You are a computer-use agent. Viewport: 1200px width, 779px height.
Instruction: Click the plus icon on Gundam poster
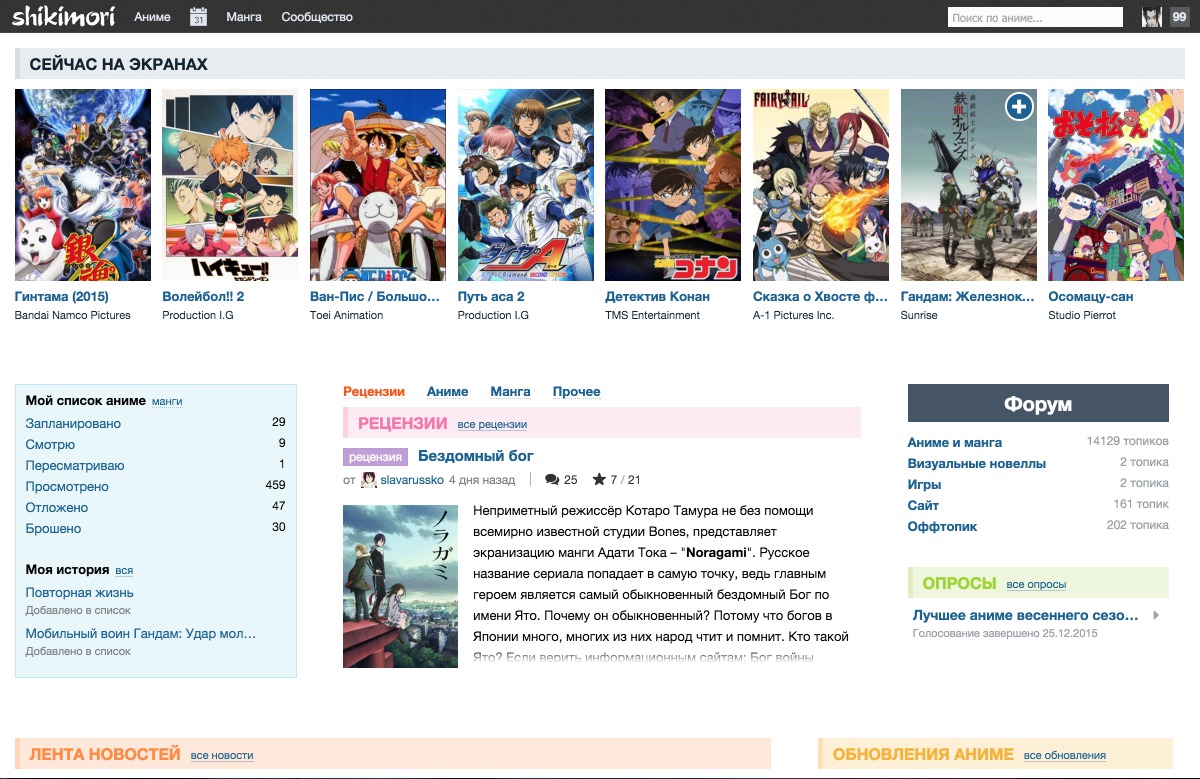[1019, 107]
